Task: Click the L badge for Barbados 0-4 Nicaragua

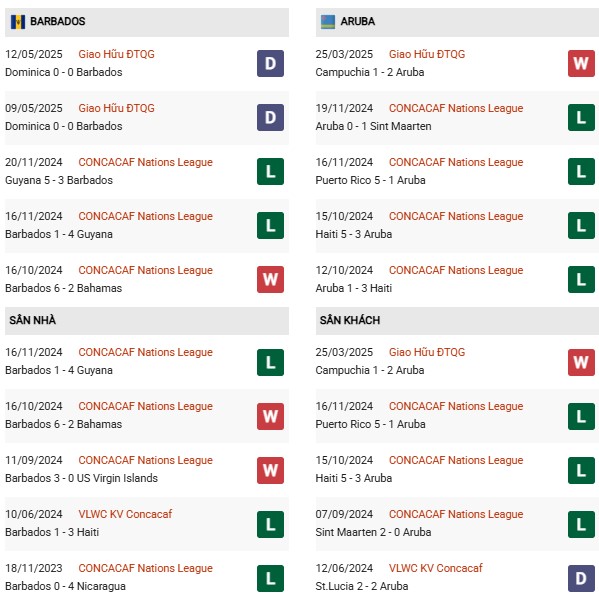Action: coord(270,578)
